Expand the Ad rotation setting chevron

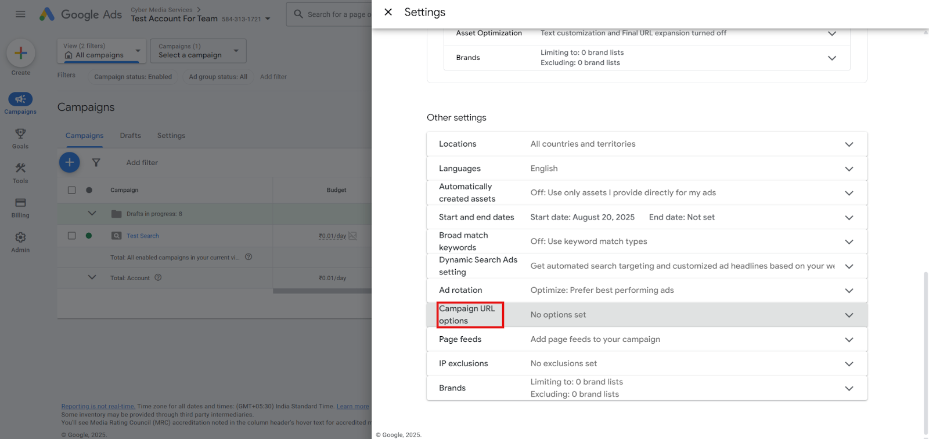849,290
